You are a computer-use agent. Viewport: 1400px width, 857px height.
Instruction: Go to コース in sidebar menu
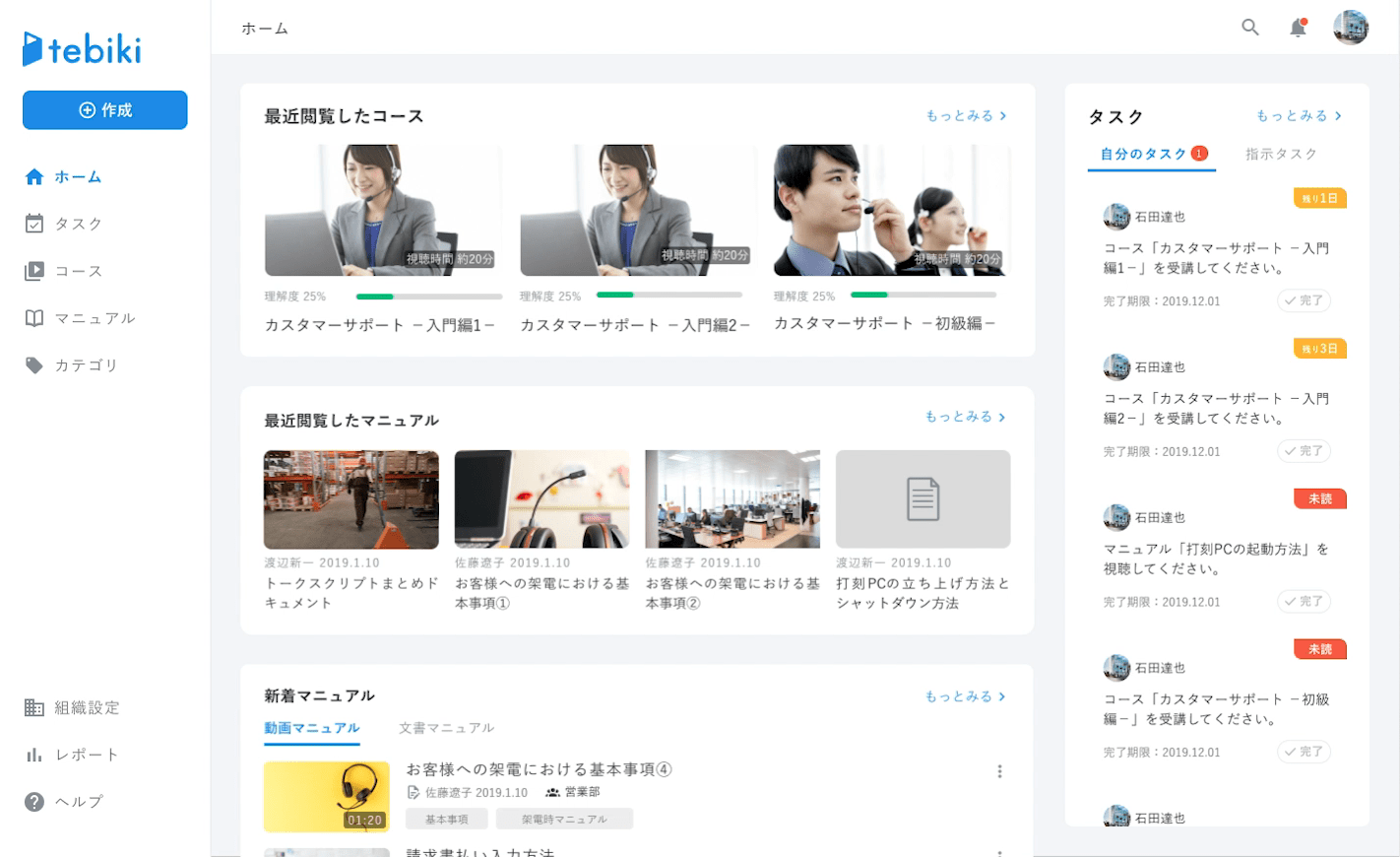point(79,271)
